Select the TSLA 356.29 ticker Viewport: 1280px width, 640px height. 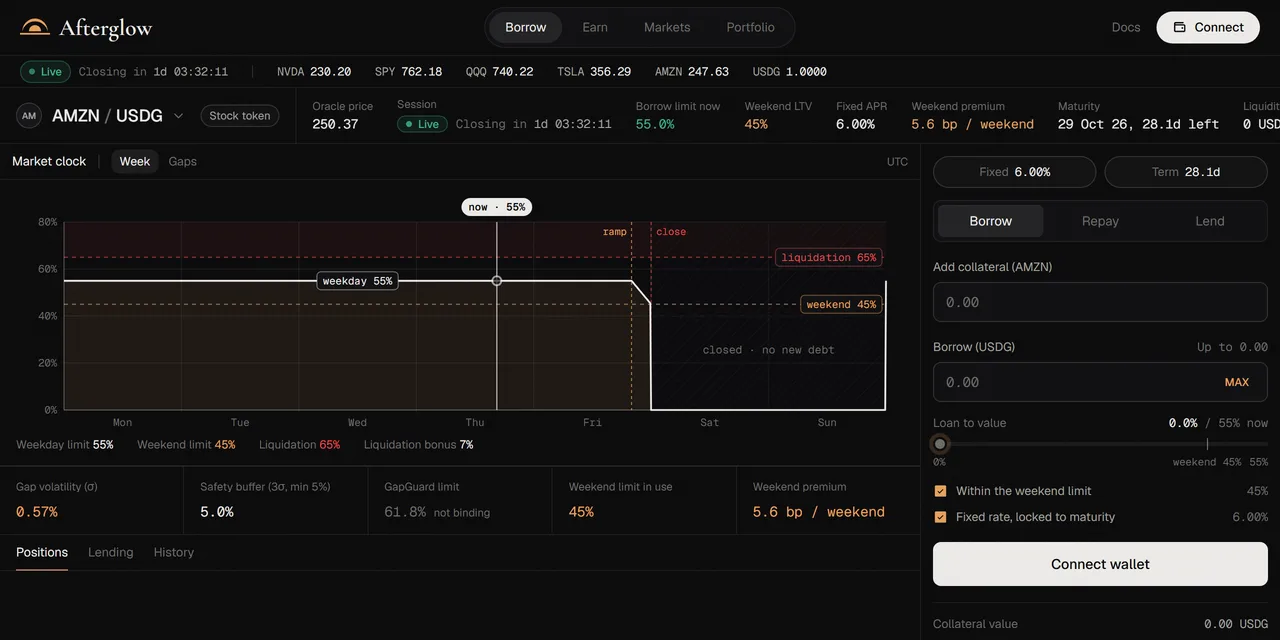[x=594, y=72]
